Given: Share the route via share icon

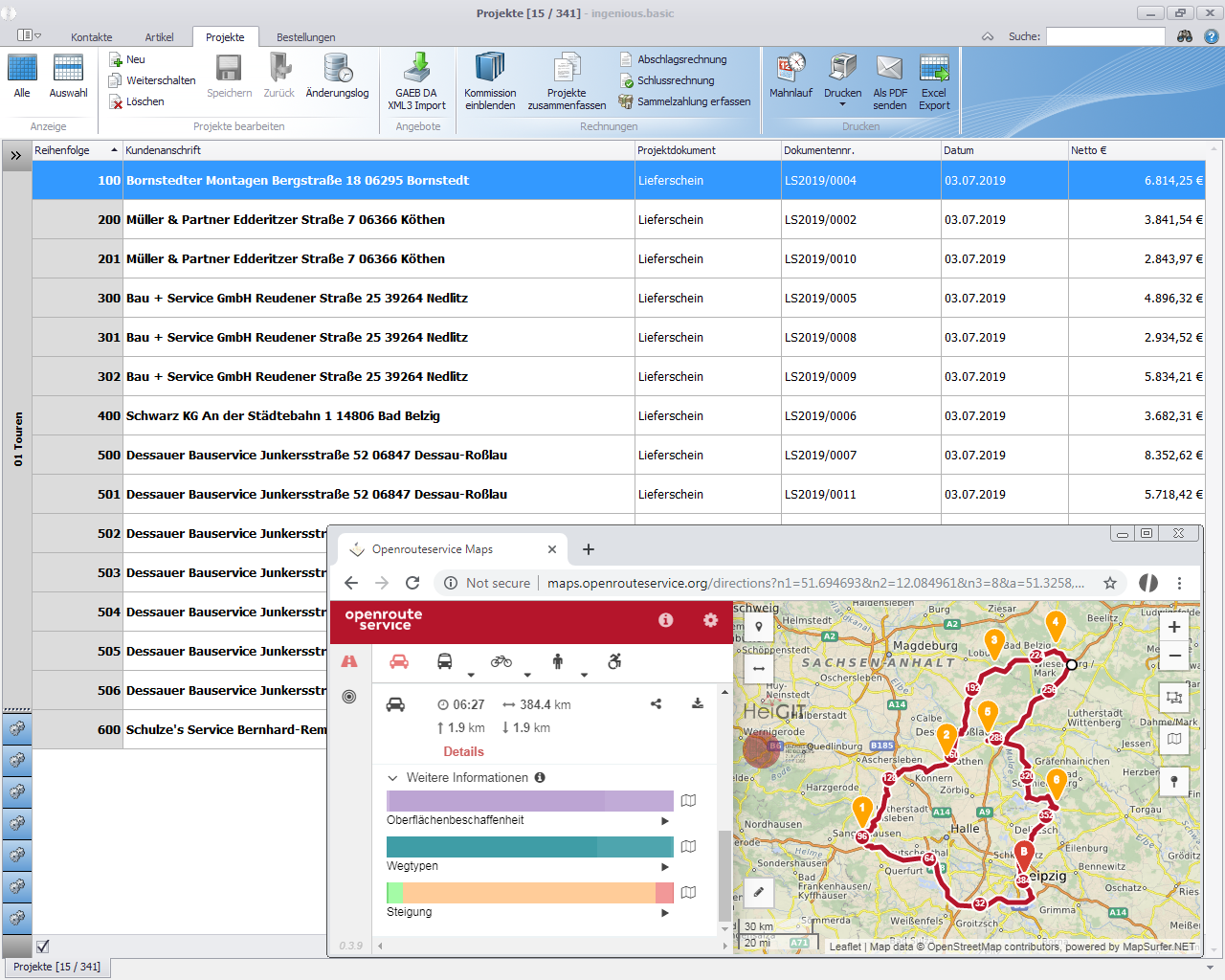Looking at the screenshot, I should click(x=656, y=703).
